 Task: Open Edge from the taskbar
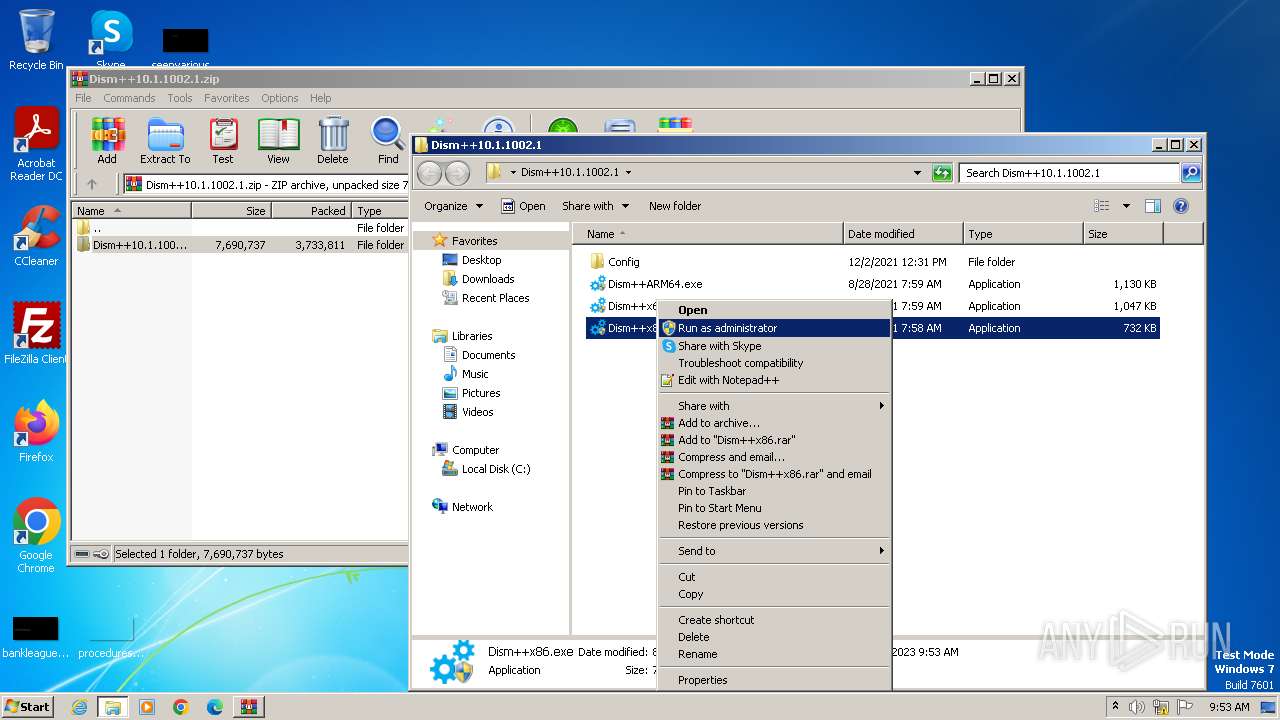[215, 707]
